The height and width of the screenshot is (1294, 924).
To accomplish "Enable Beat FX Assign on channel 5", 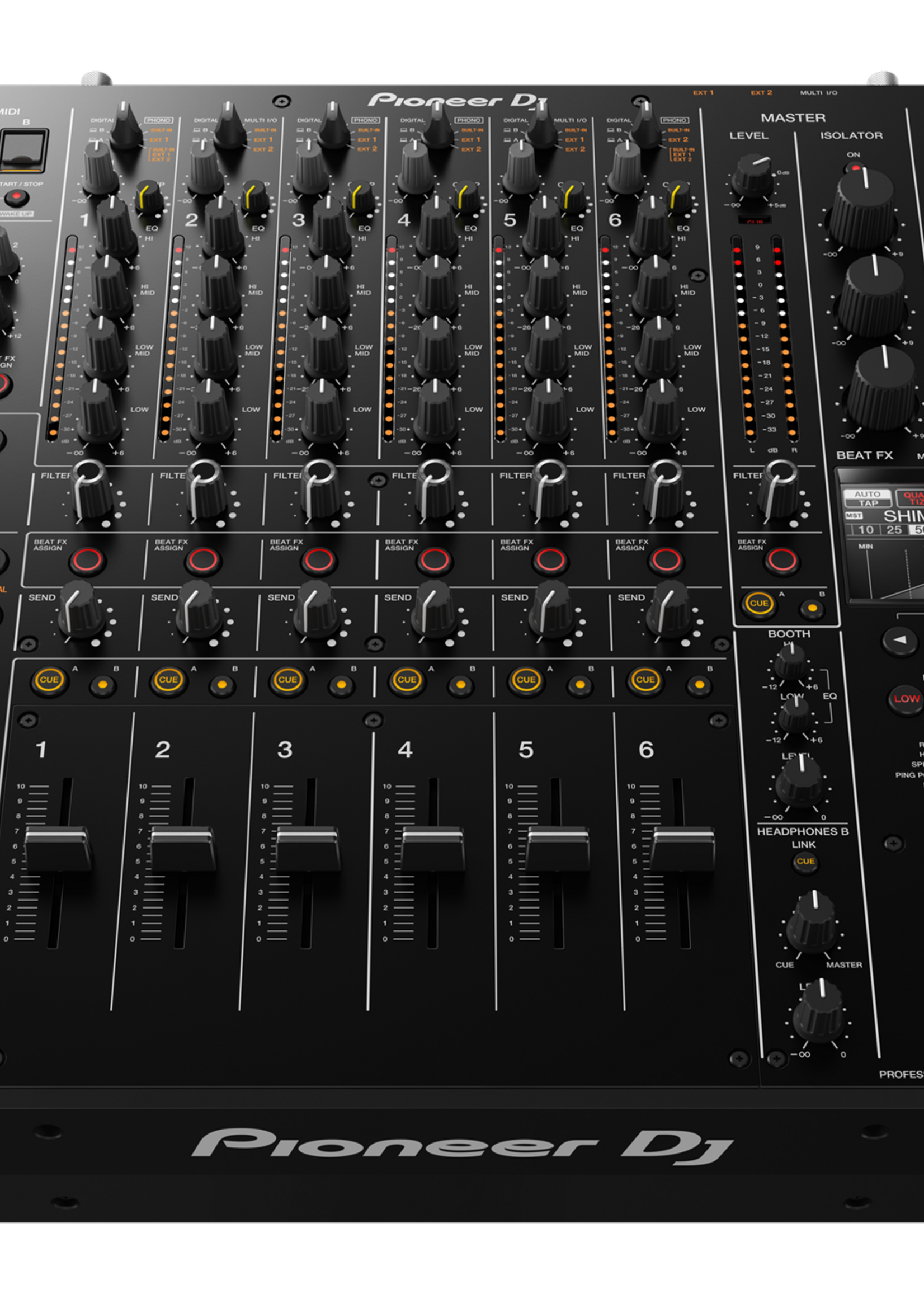I will [550, 560].
